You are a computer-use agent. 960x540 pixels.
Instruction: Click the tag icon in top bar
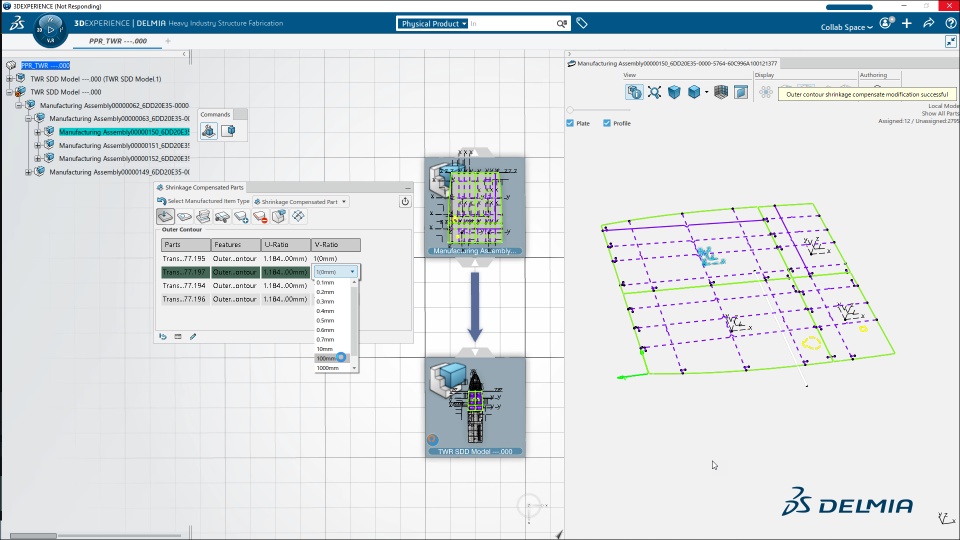[x=582, y=23]
